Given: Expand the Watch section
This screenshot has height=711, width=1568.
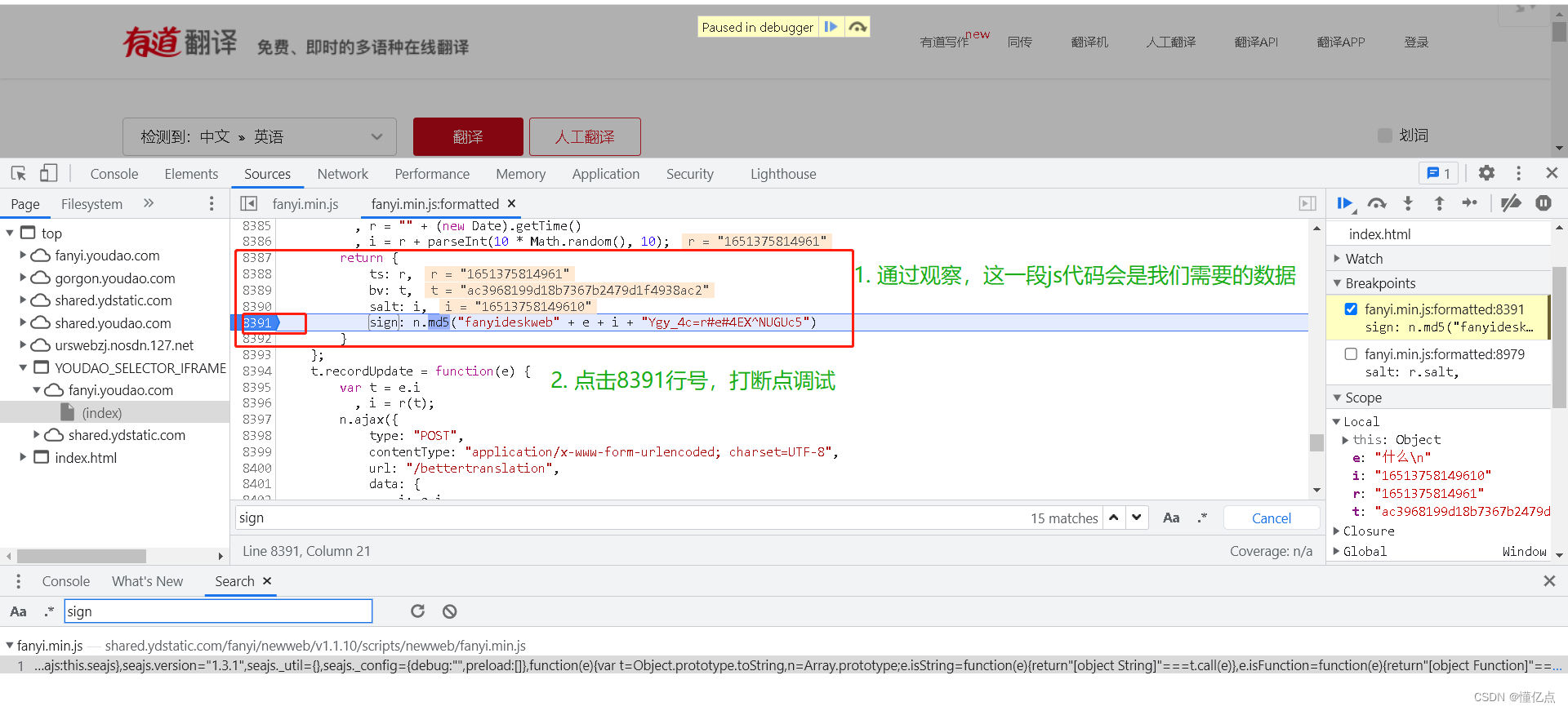Looking at the screenshot, I should pos(1337,258).
